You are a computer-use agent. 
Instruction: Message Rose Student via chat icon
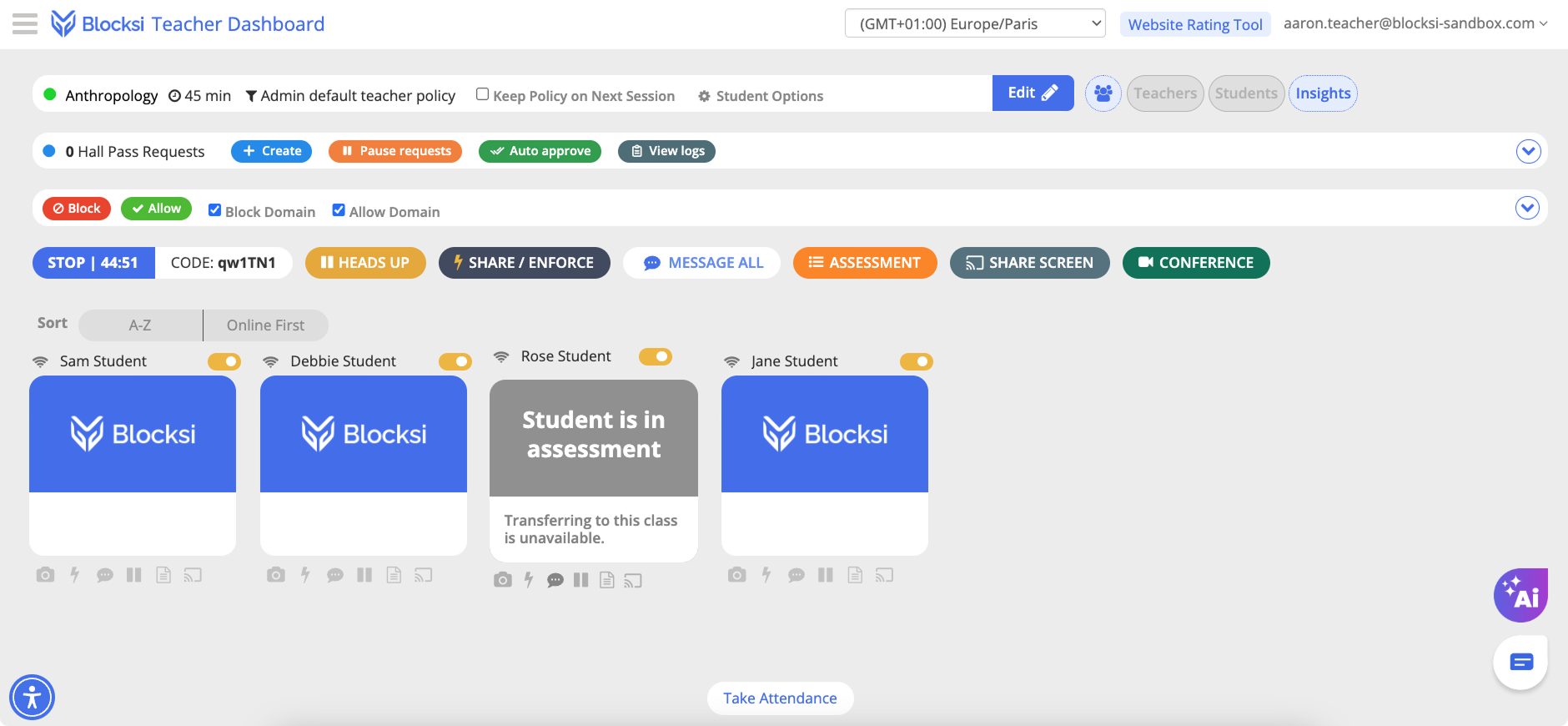[x=555, y=580]
